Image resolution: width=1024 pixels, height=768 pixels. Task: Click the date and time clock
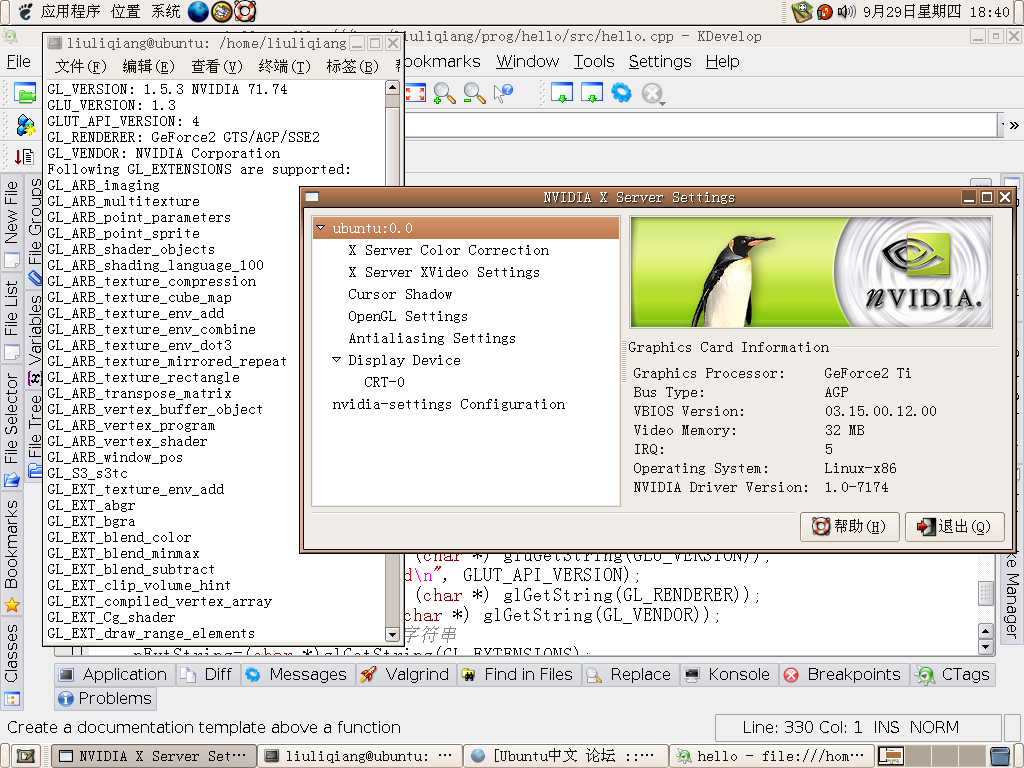point(936,12)
